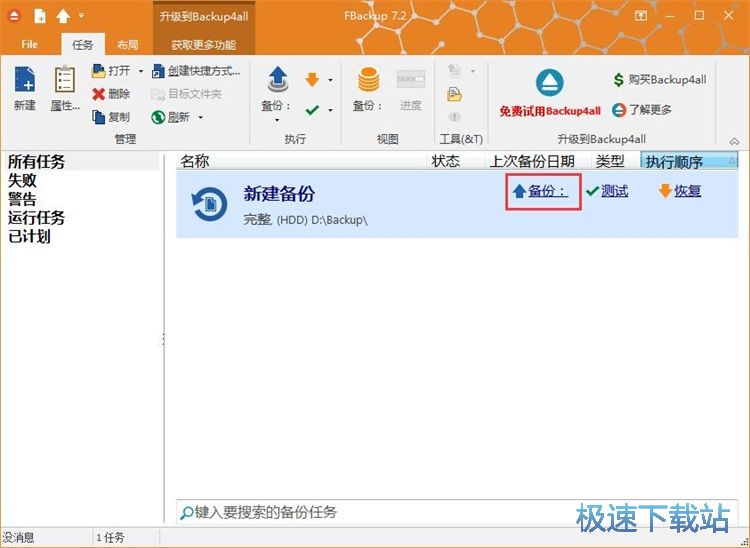
Task: Select Failed (失败) in the task filter list
Action: pyautogui.click(x=23, y=180)
